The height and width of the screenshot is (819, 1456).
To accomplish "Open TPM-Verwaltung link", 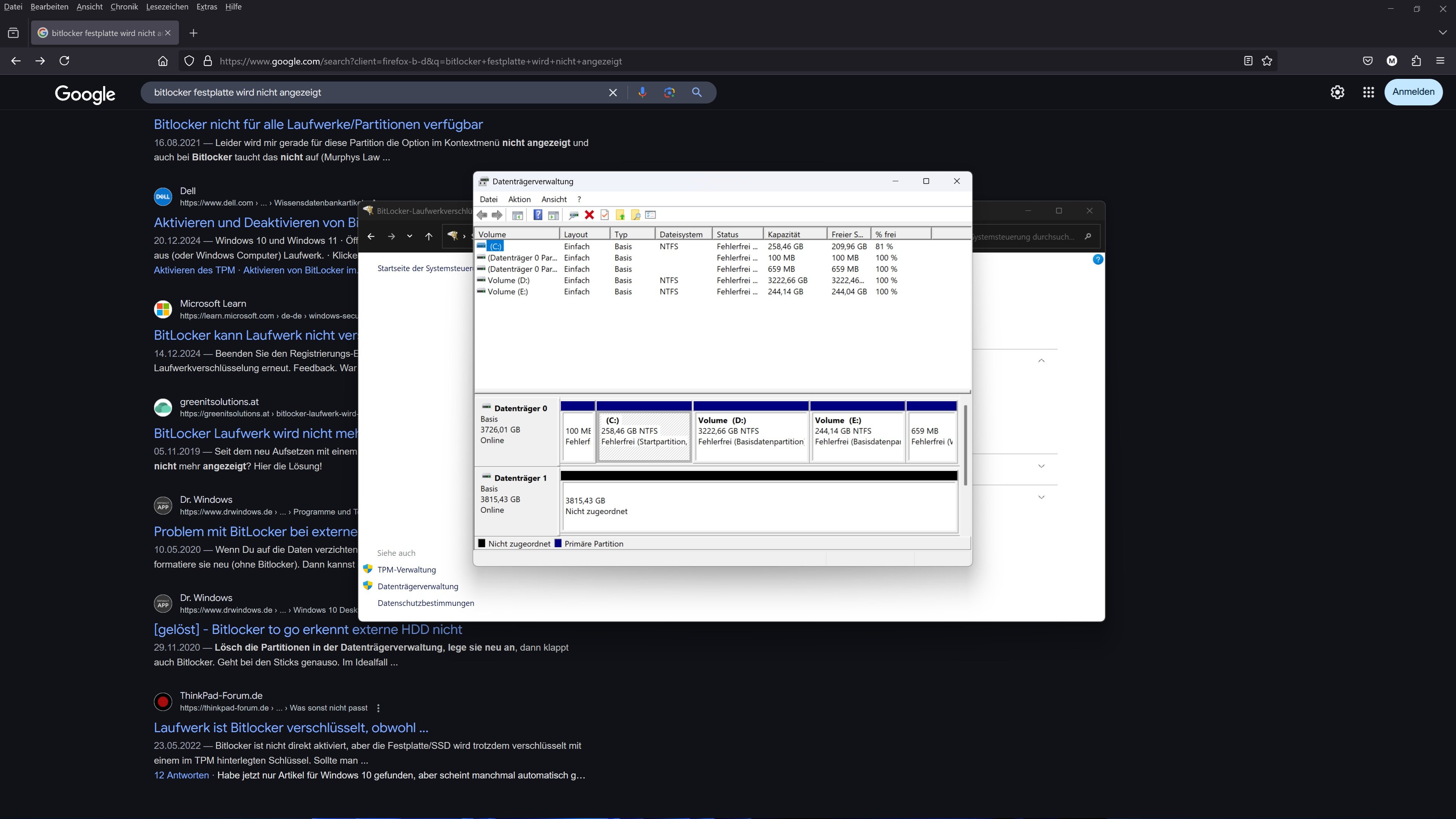I will [406, 570].
